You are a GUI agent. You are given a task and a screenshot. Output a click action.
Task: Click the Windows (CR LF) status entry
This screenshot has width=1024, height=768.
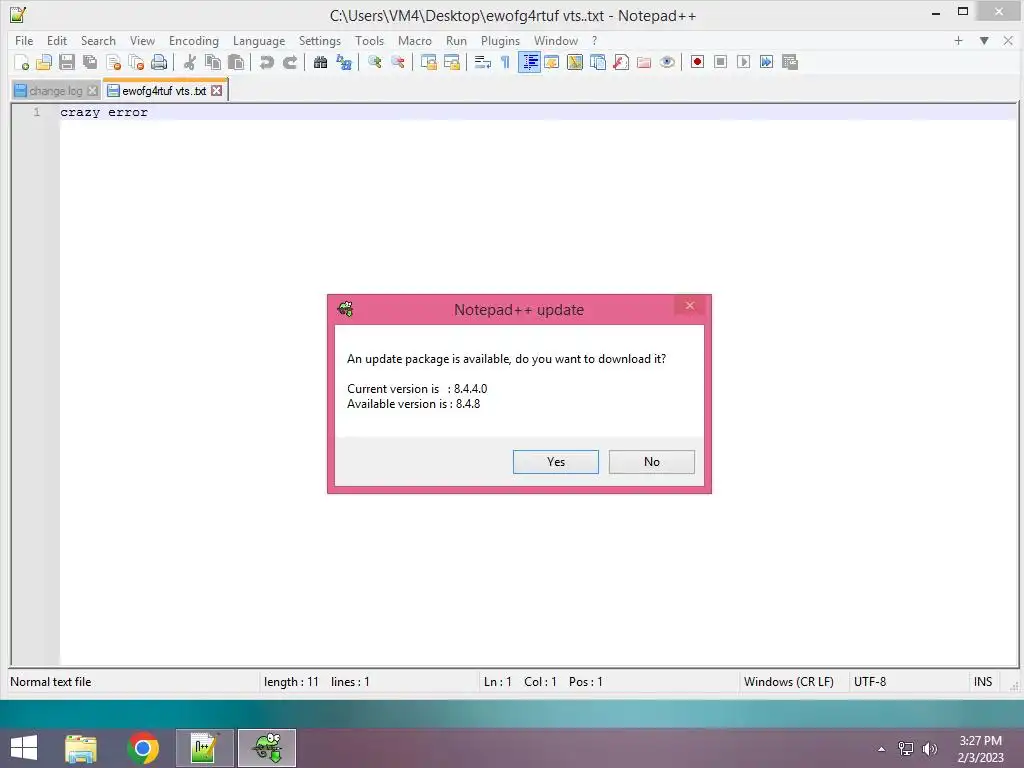[788, 682]
